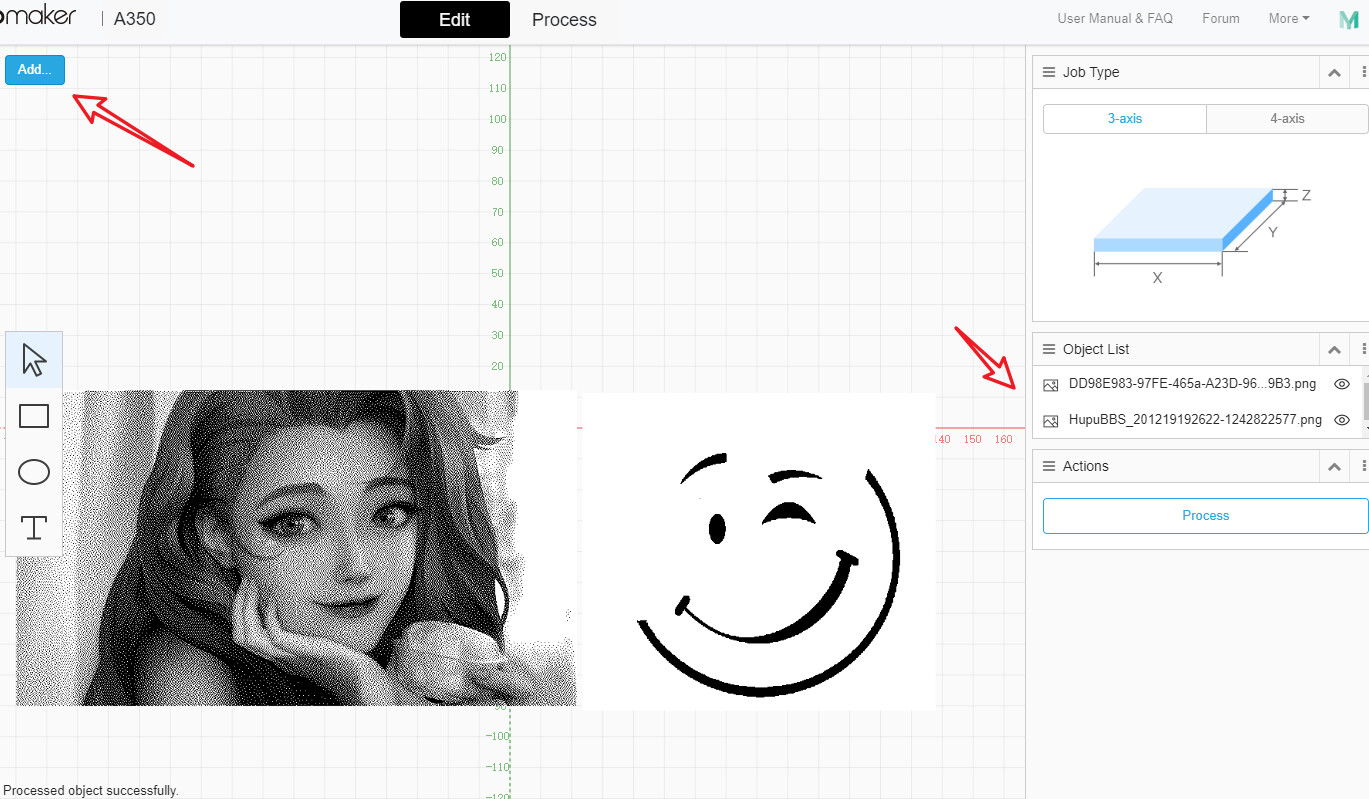
Task: Switch to the Process tab
Action: coord(563,19)
